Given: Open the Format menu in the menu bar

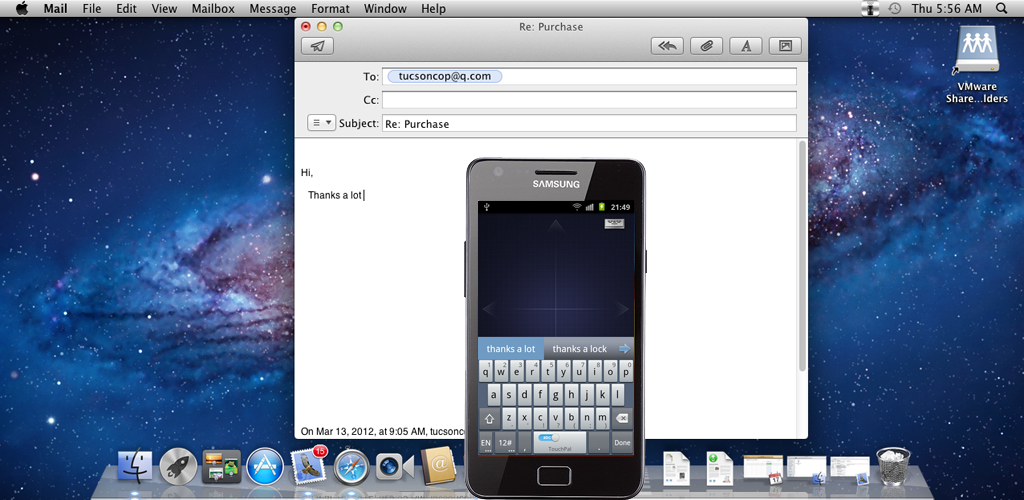Looking at the screenshot, I should (330, 8).
